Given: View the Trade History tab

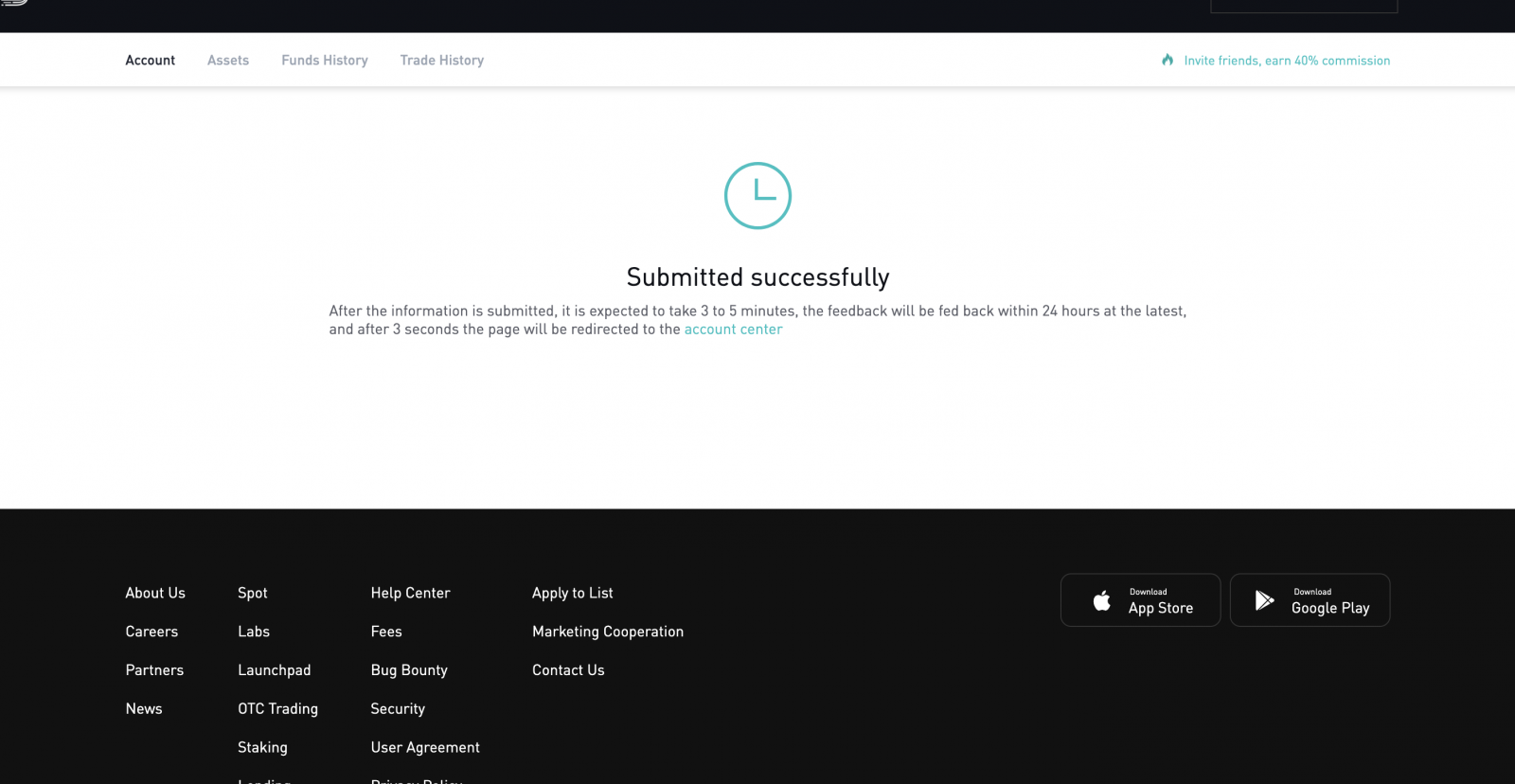Looking at the screenshot, I should tap(441, 61).
